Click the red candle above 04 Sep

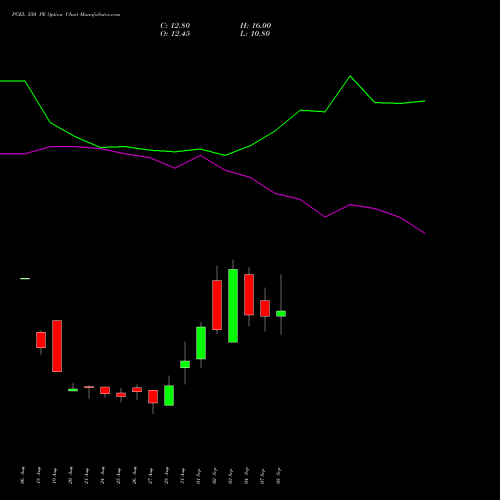tap(249, 295)
